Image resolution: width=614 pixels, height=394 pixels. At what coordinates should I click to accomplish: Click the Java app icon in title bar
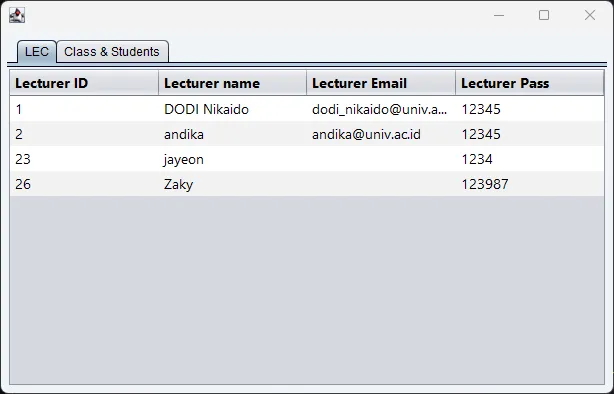[17, 15]
